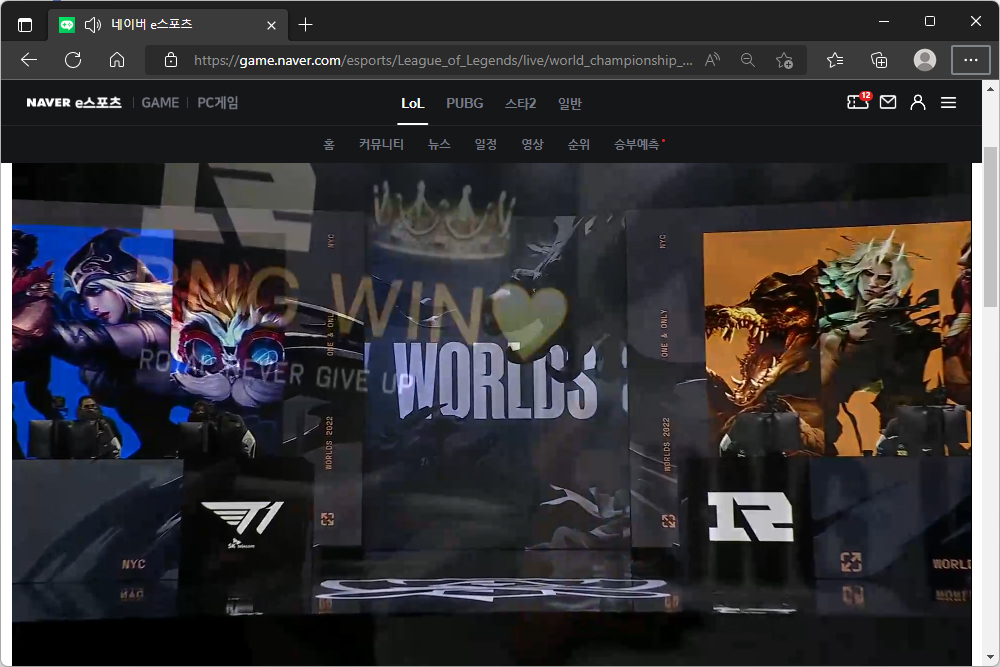Screen dimensions: 1000x667
Task: Open the 승부예측 submenu
Action: (x=636, y=145)
